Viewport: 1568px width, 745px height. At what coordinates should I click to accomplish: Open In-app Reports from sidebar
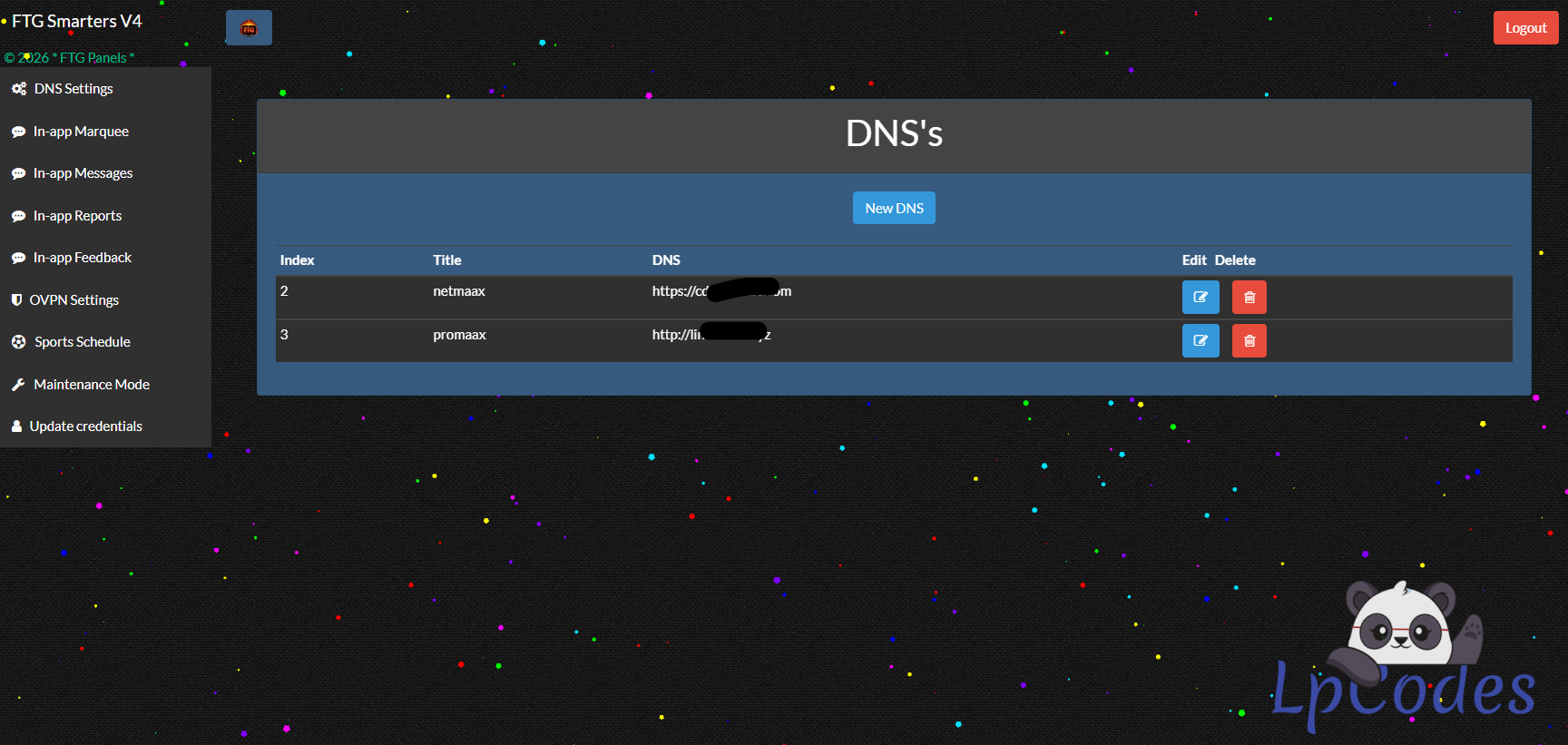(77, 216)
